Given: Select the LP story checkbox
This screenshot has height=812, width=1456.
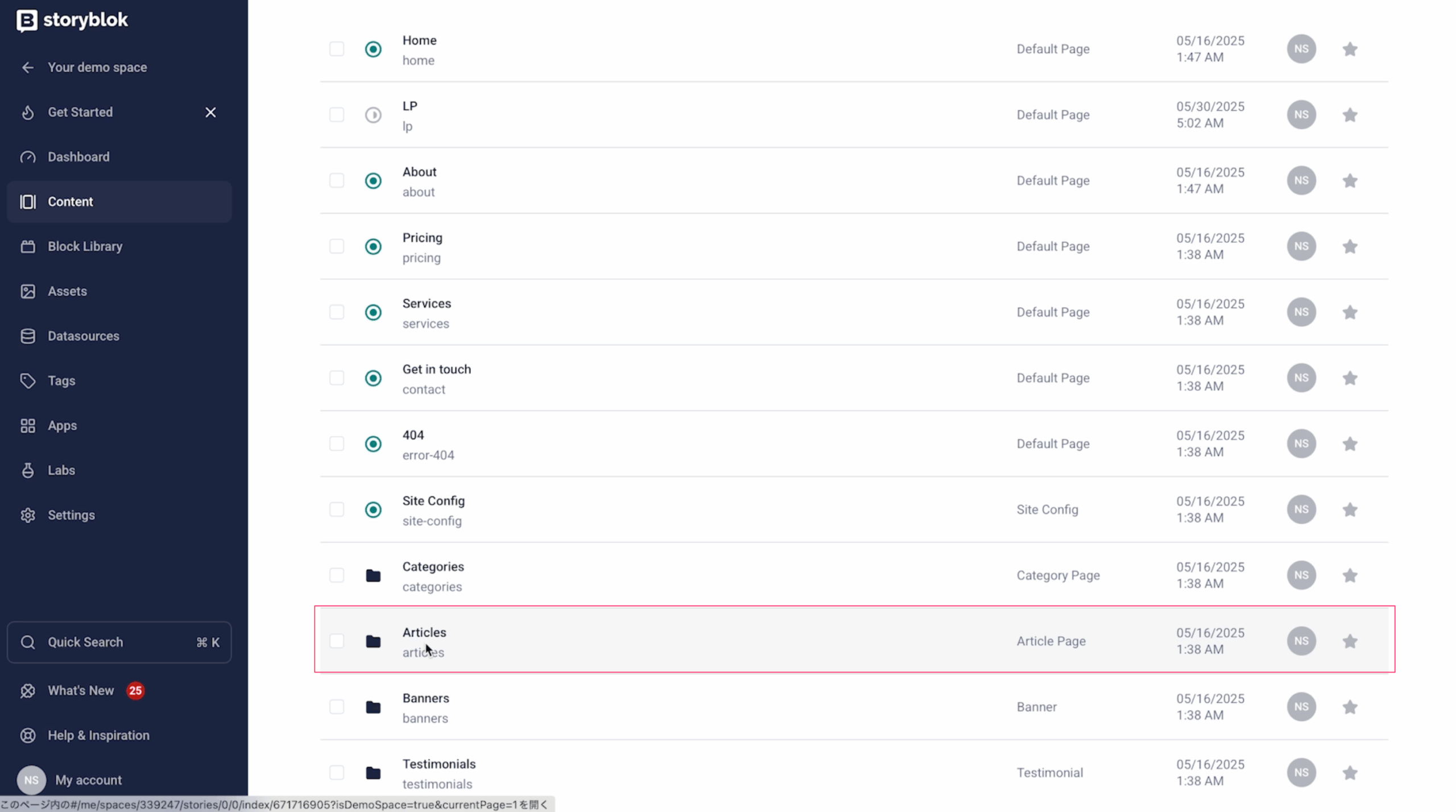Looking at the screenshot, I should click(x=337, y=115).
